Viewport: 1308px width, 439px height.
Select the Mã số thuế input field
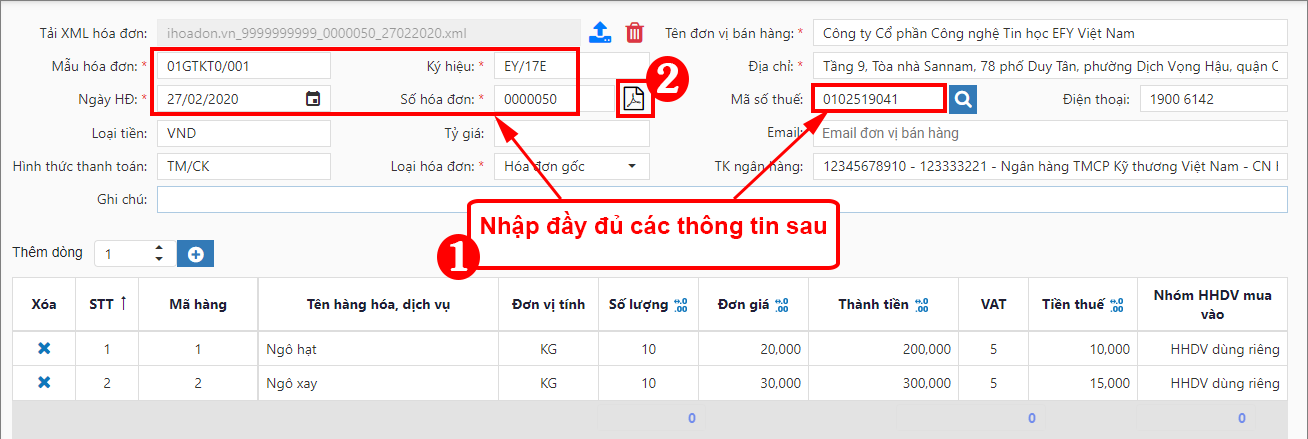click(x=879, y=99)
